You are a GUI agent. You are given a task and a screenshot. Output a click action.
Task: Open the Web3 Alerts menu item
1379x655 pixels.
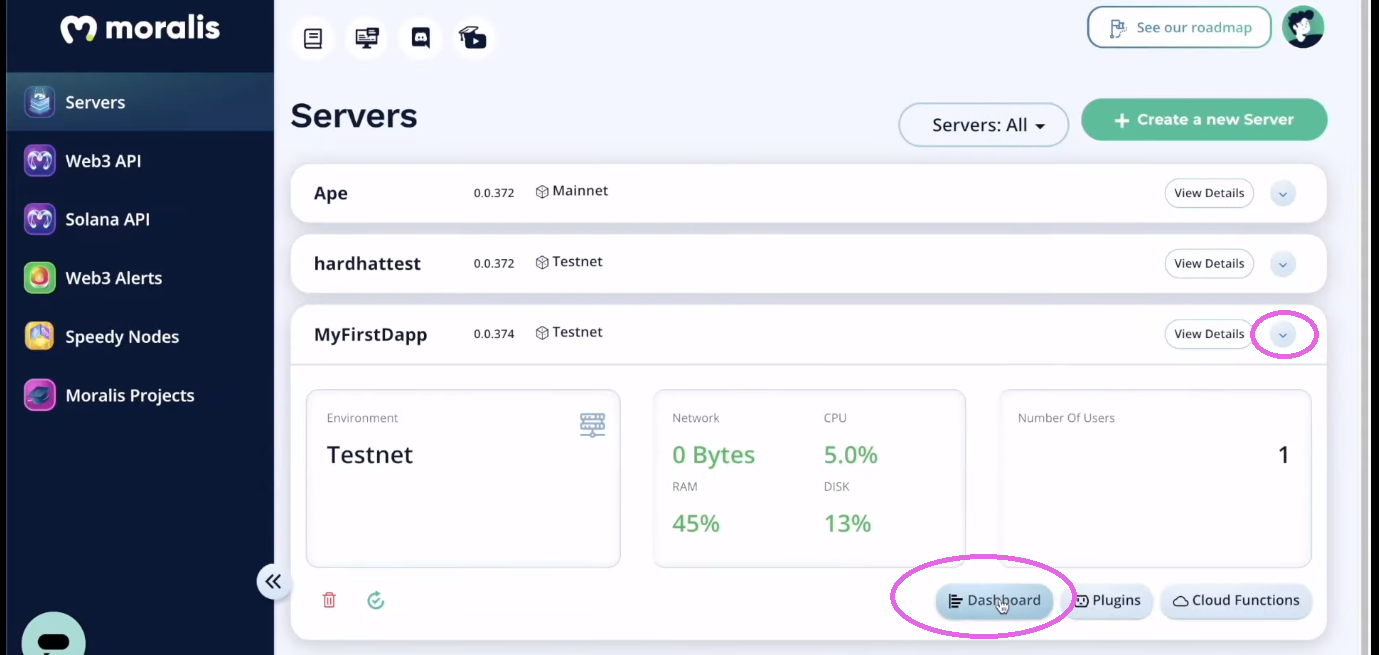point(140,278)
